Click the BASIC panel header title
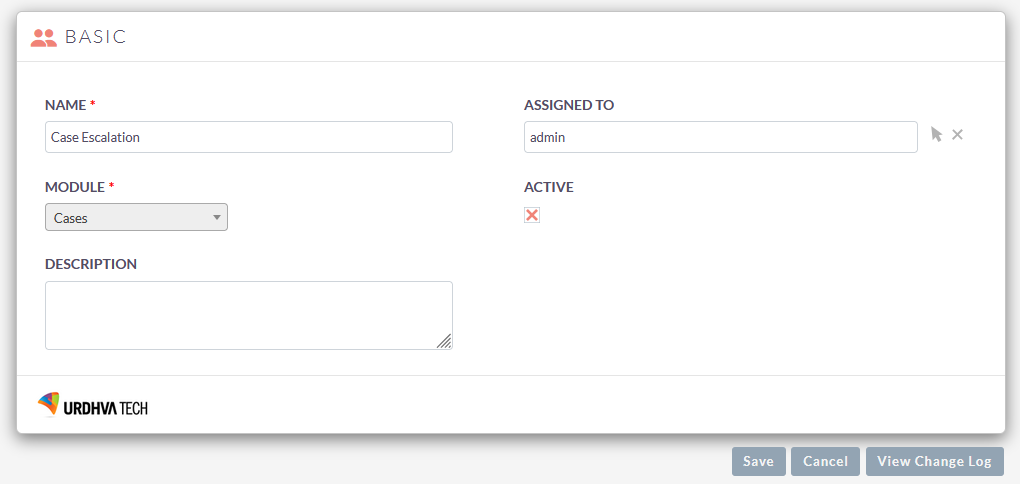The image size is (1020, 484). pyautogui.click(x=96, y=38)
